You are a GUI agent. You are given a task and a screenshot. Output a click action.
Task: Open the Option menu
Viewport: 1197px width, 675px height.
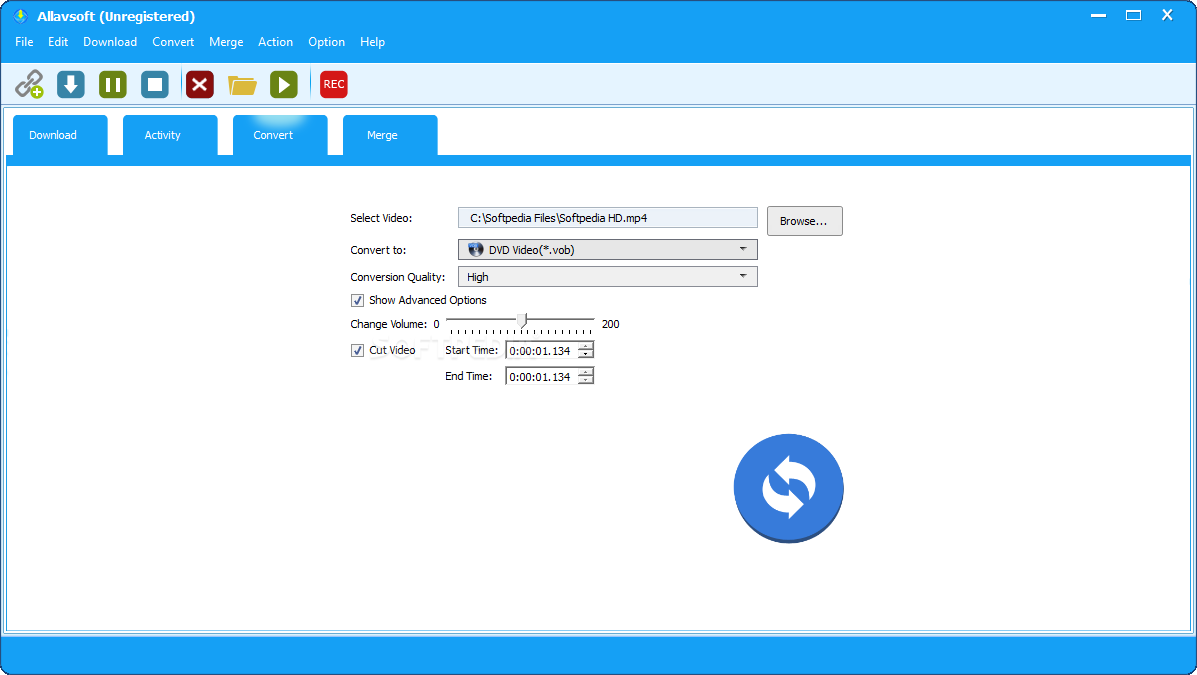(x=327, y=42)
